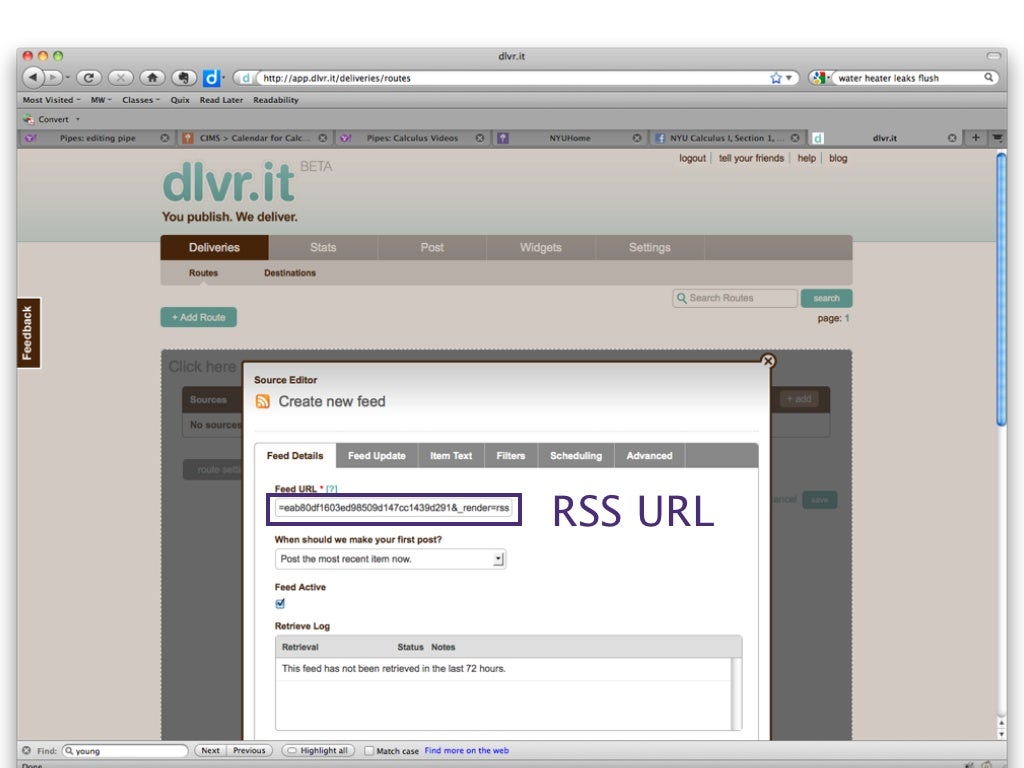Open the Feedback side tab
1024x768 pixels.
point(28,333)
